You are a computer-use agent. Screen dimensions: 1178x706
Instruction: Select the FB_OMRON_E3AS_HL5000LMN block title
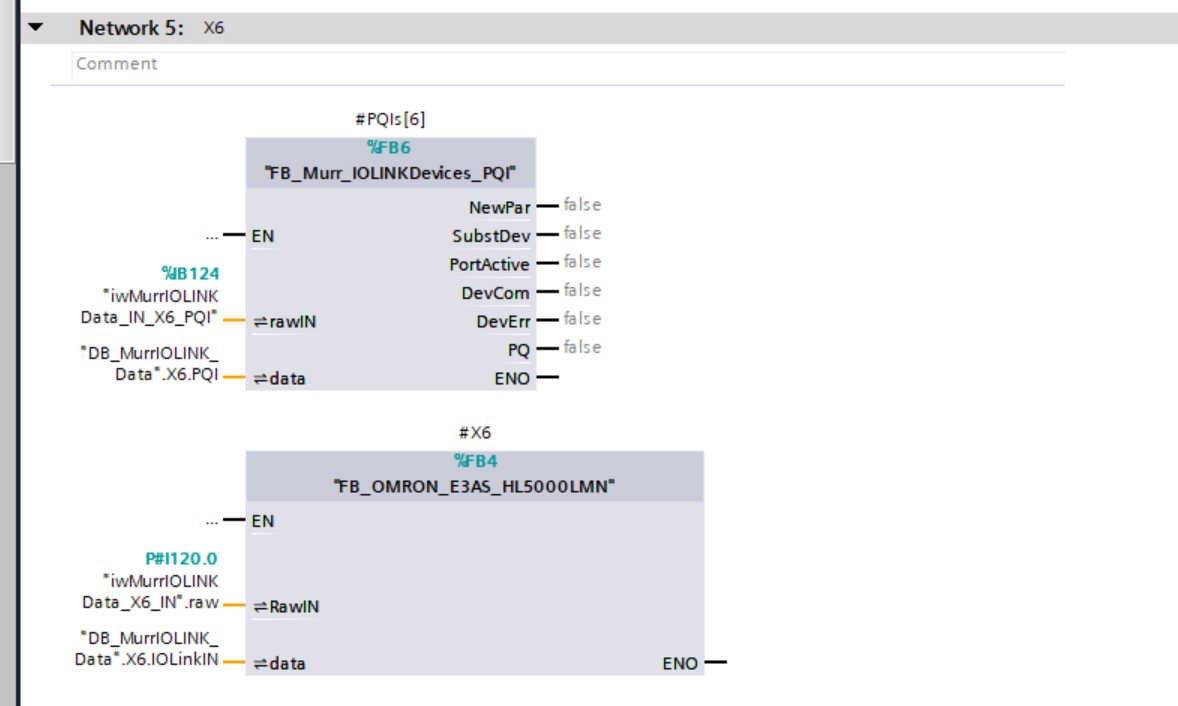click(474, 487)
